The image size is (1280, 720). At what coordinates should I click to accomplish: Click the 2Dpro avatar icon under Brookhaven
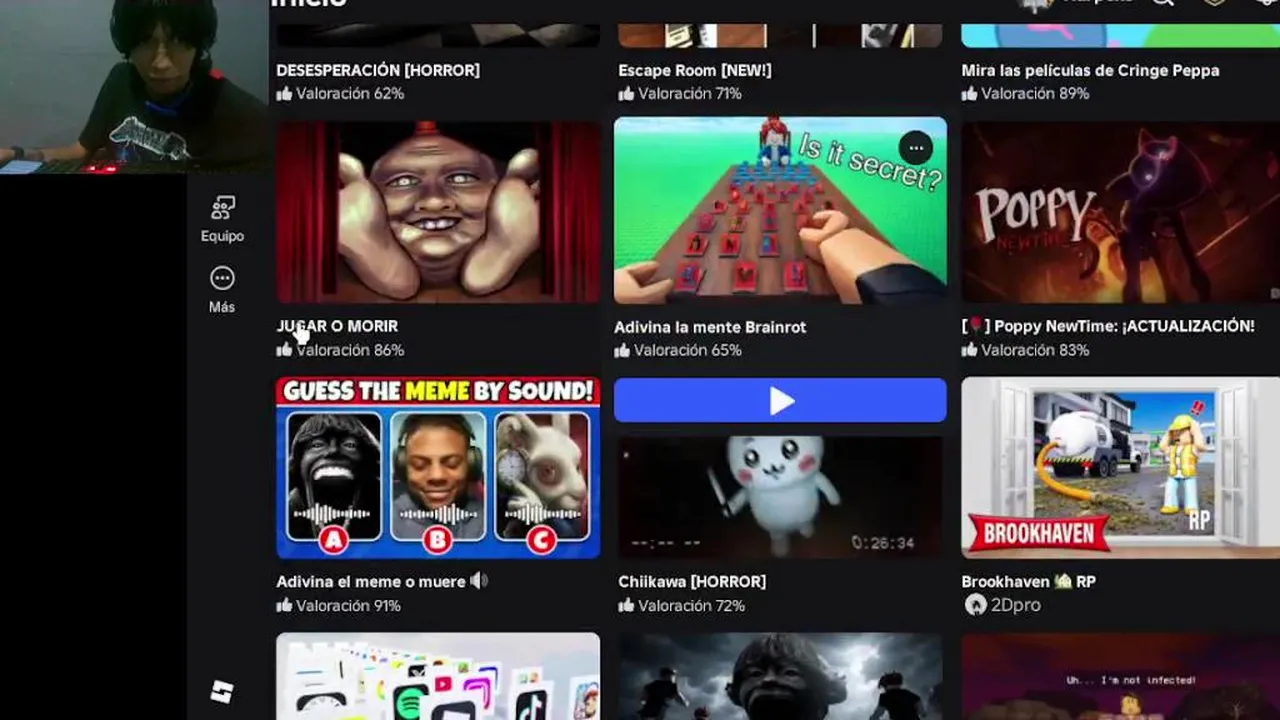pos(975,605)
